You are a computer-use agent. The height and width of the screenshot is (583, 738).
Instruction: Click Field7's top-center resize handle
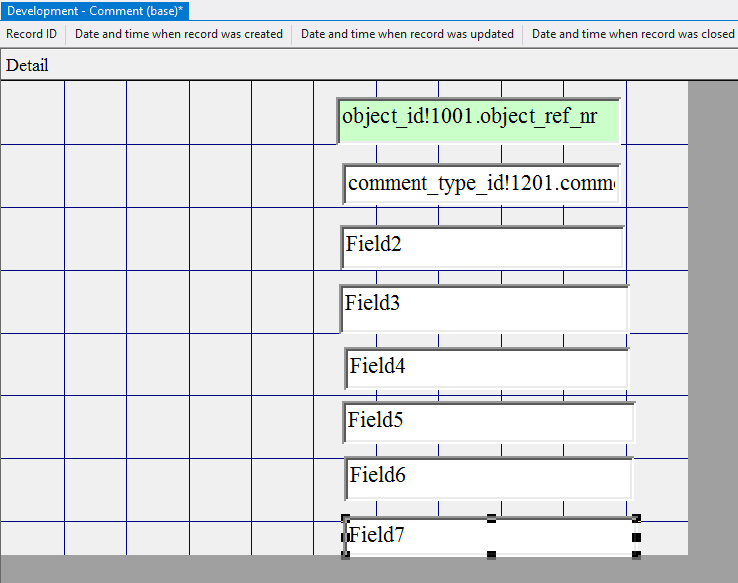coord(491,518)
